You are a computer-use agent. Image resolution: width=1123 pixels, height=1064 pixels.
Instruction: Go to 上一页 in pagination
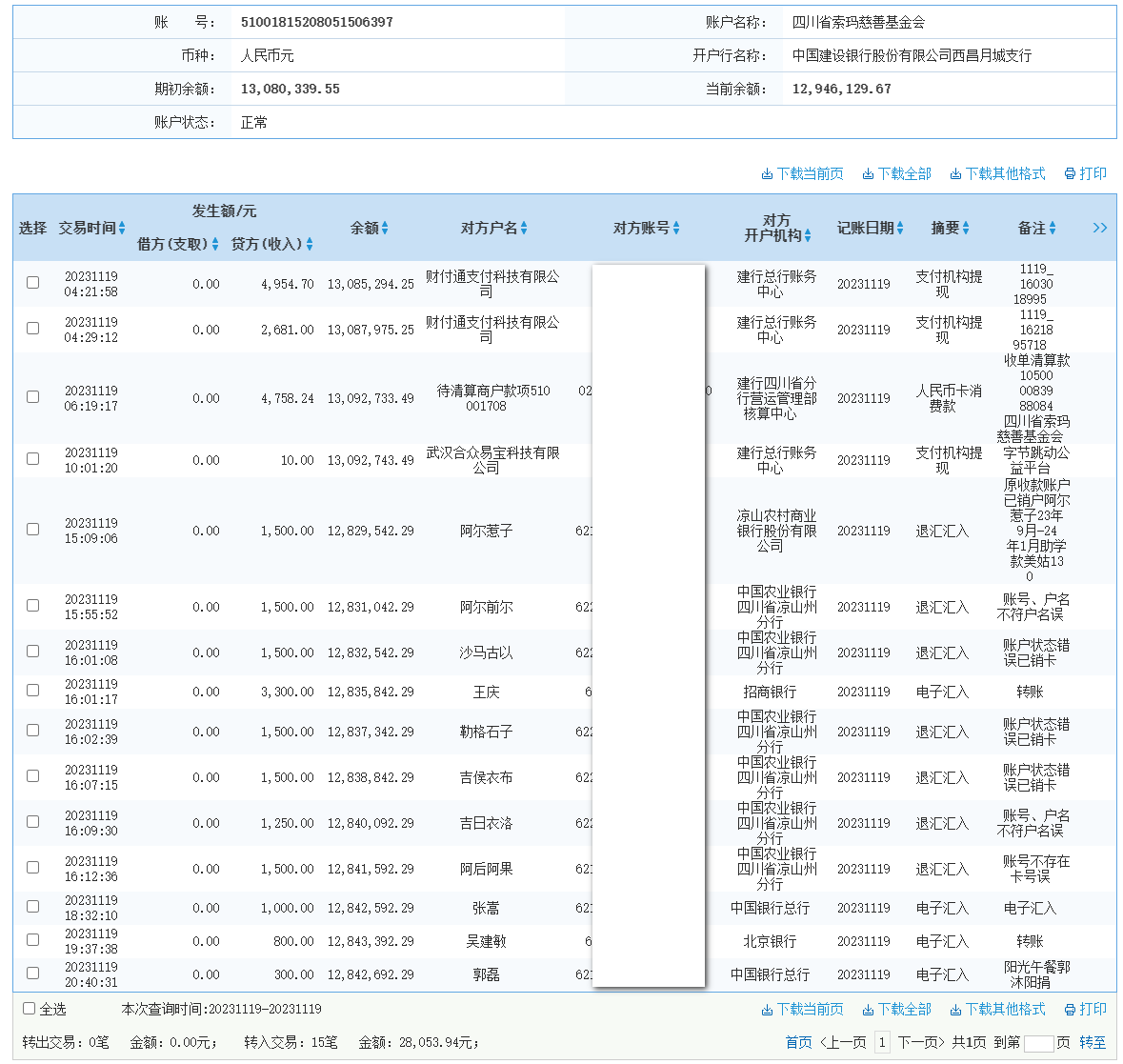click(x=844, y=1042)
